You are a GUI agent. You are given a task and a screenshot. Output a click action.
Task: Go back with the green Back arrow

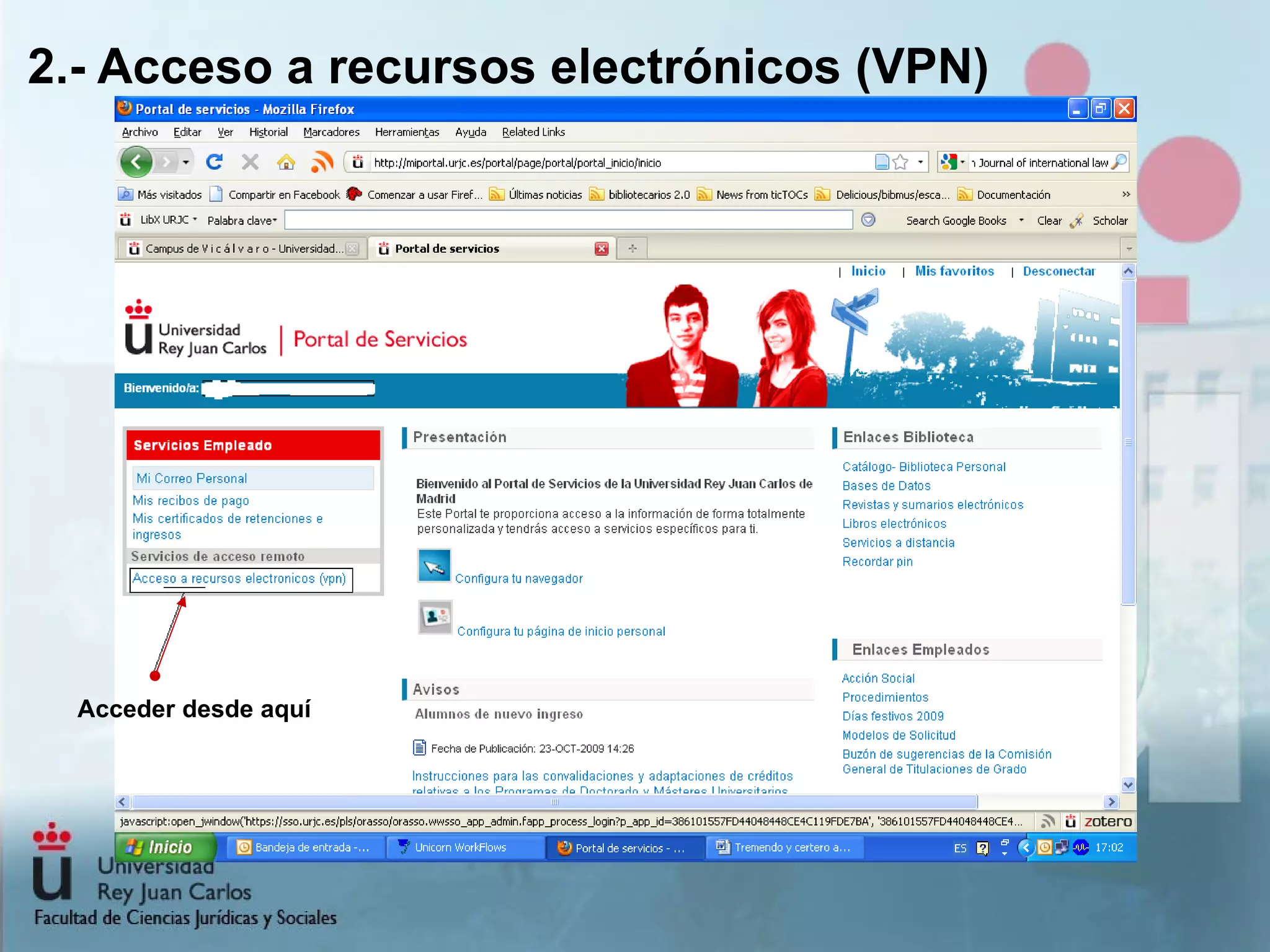coord(136,162)
